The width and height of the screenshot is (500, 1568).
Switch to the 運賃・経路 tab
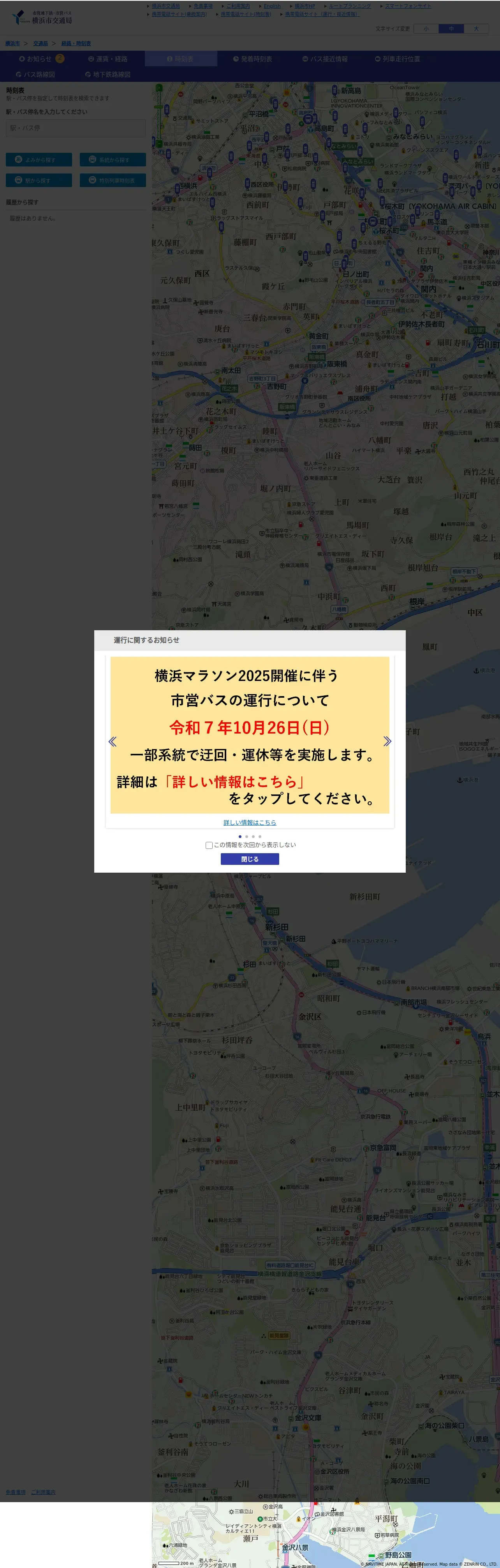point(107,59)
